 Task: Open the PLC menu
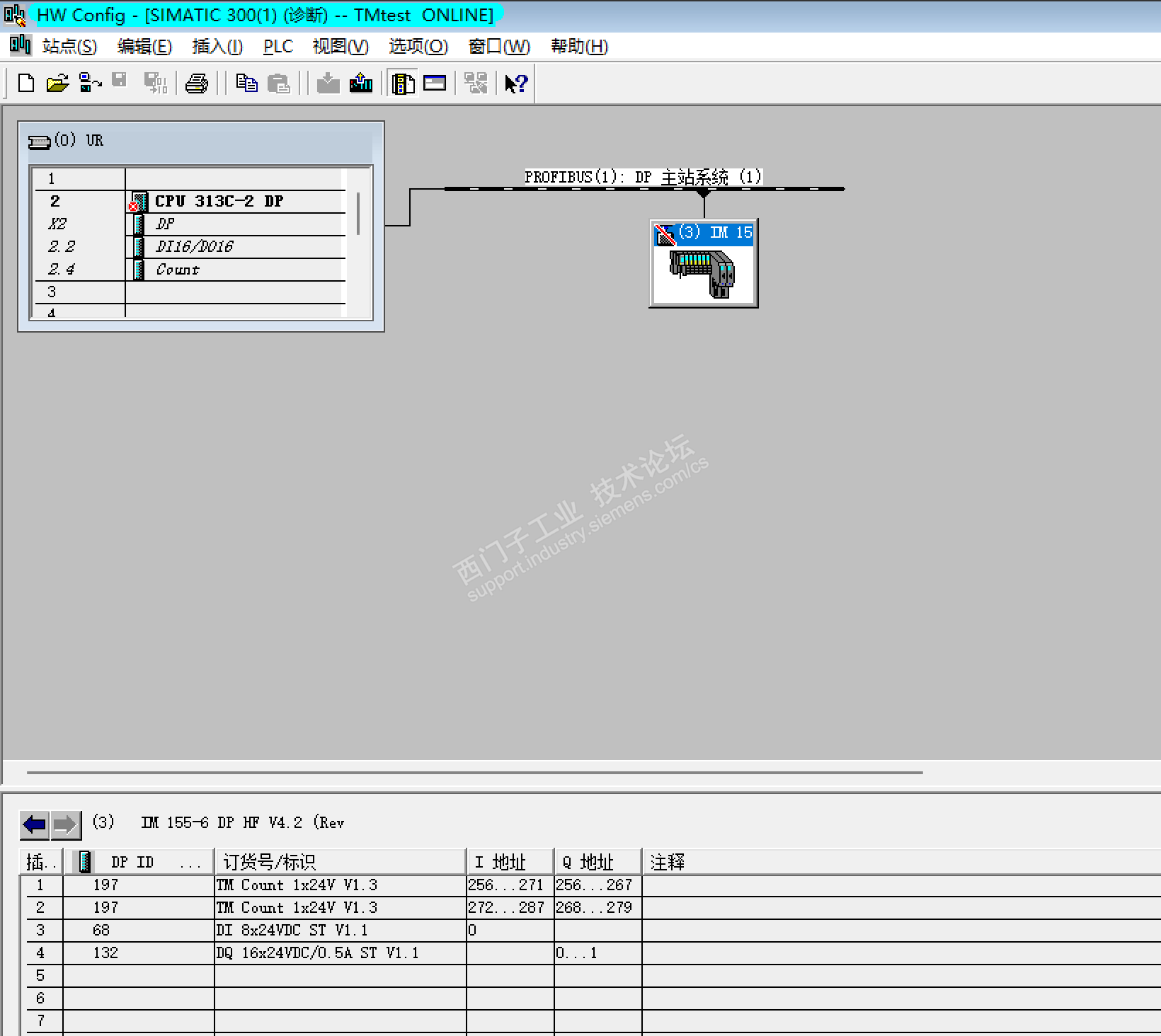point(278,46)
